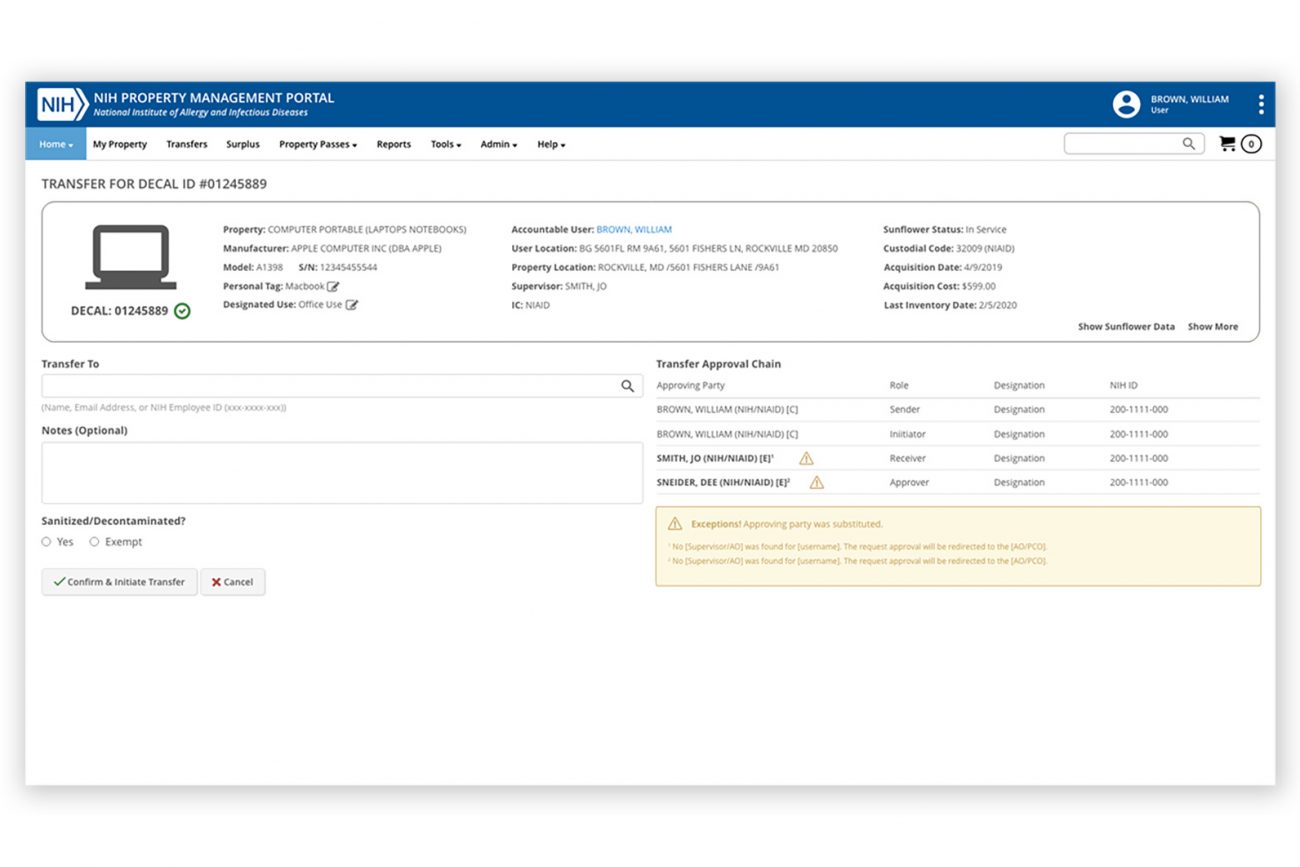Open the Surplus menu item
The image size is (1300, 867).
click(x=242, y=144)
